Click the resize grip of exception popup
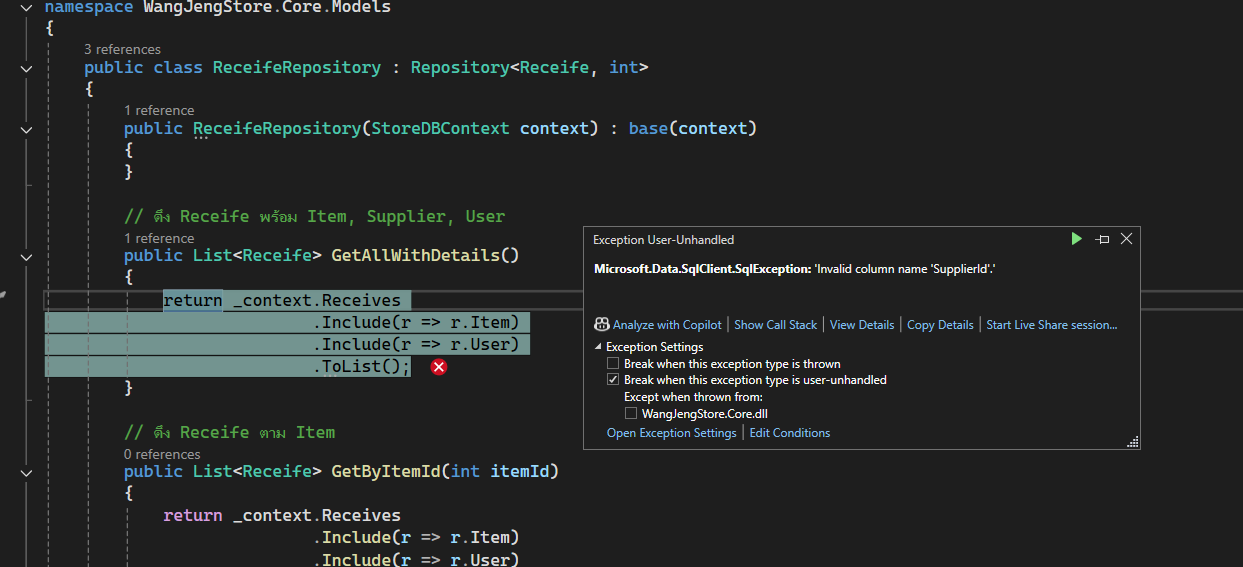Image resolution: width=1243 pixels, height=567 pixels. click(1132, 441)
